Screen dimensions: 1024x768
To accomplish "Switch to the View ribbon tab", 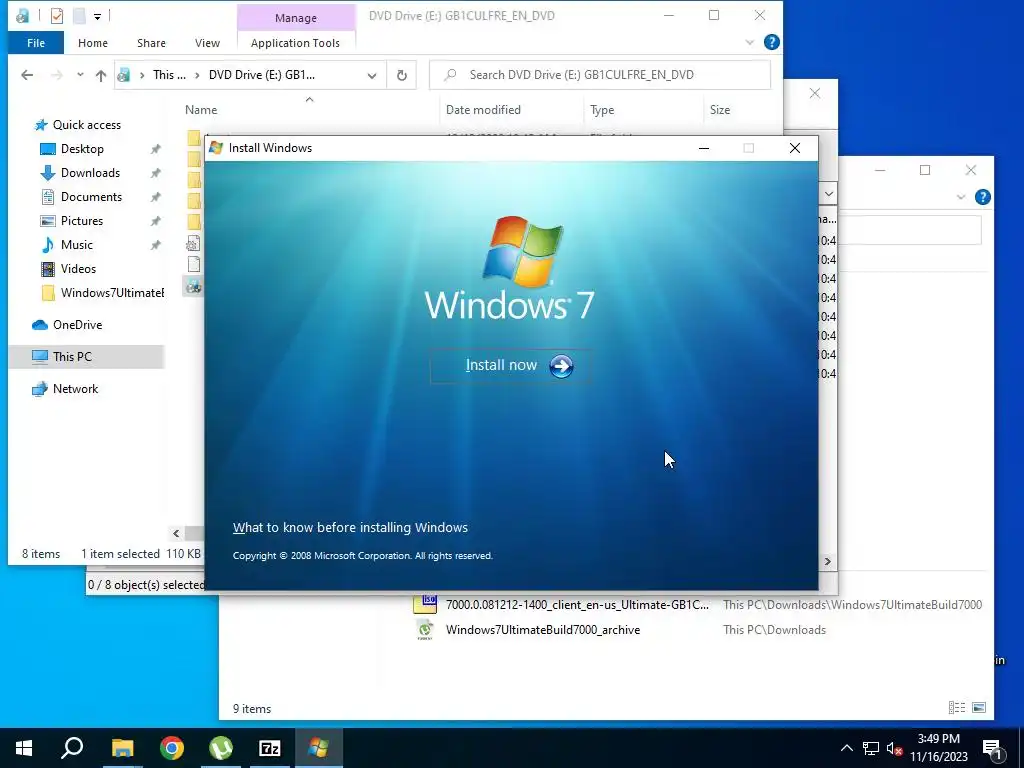I will (x=207, y=43).
